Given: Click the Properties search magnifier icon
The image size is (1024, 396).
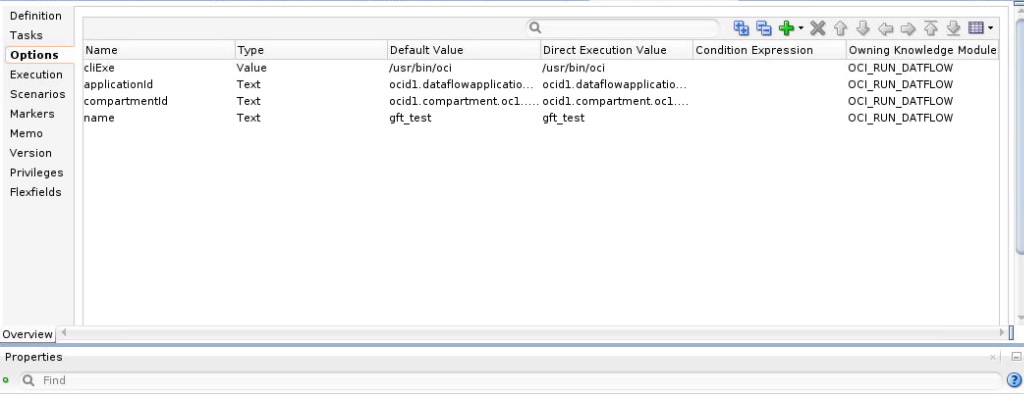Looking at the screenshot, I should point(29,380).
